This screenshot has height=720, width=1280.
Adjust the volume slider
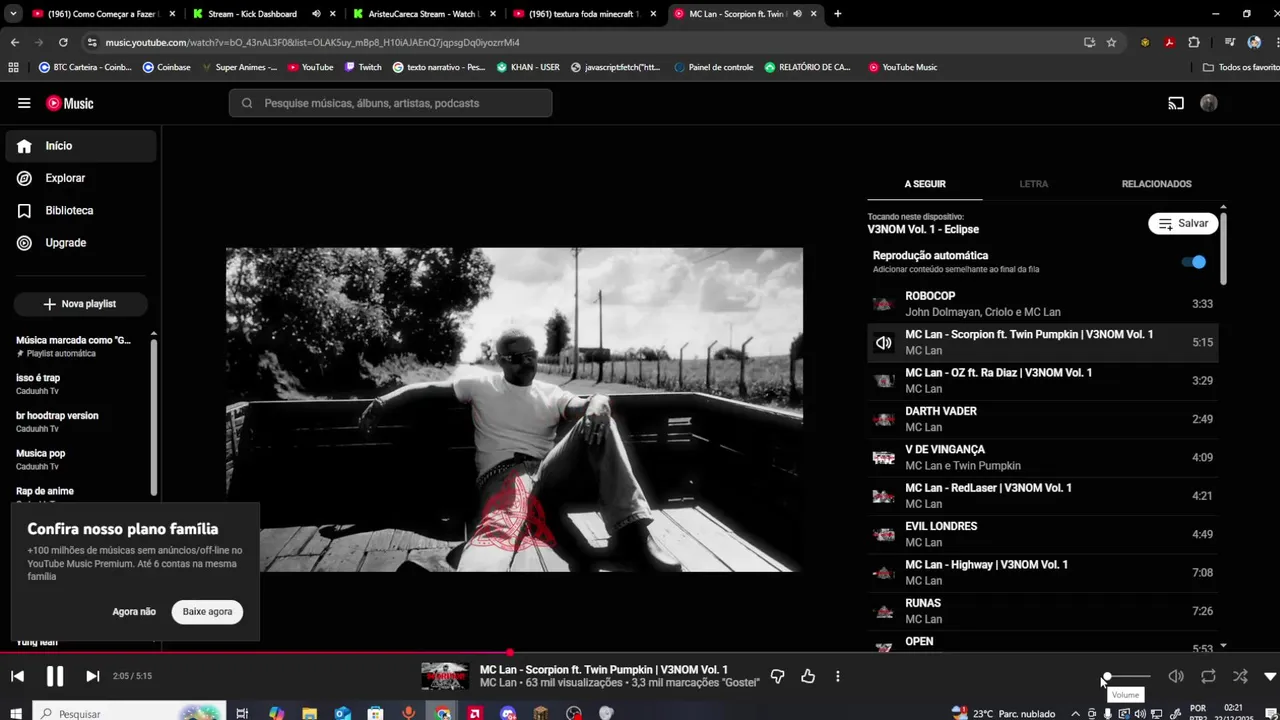(x=1127, y=677)
